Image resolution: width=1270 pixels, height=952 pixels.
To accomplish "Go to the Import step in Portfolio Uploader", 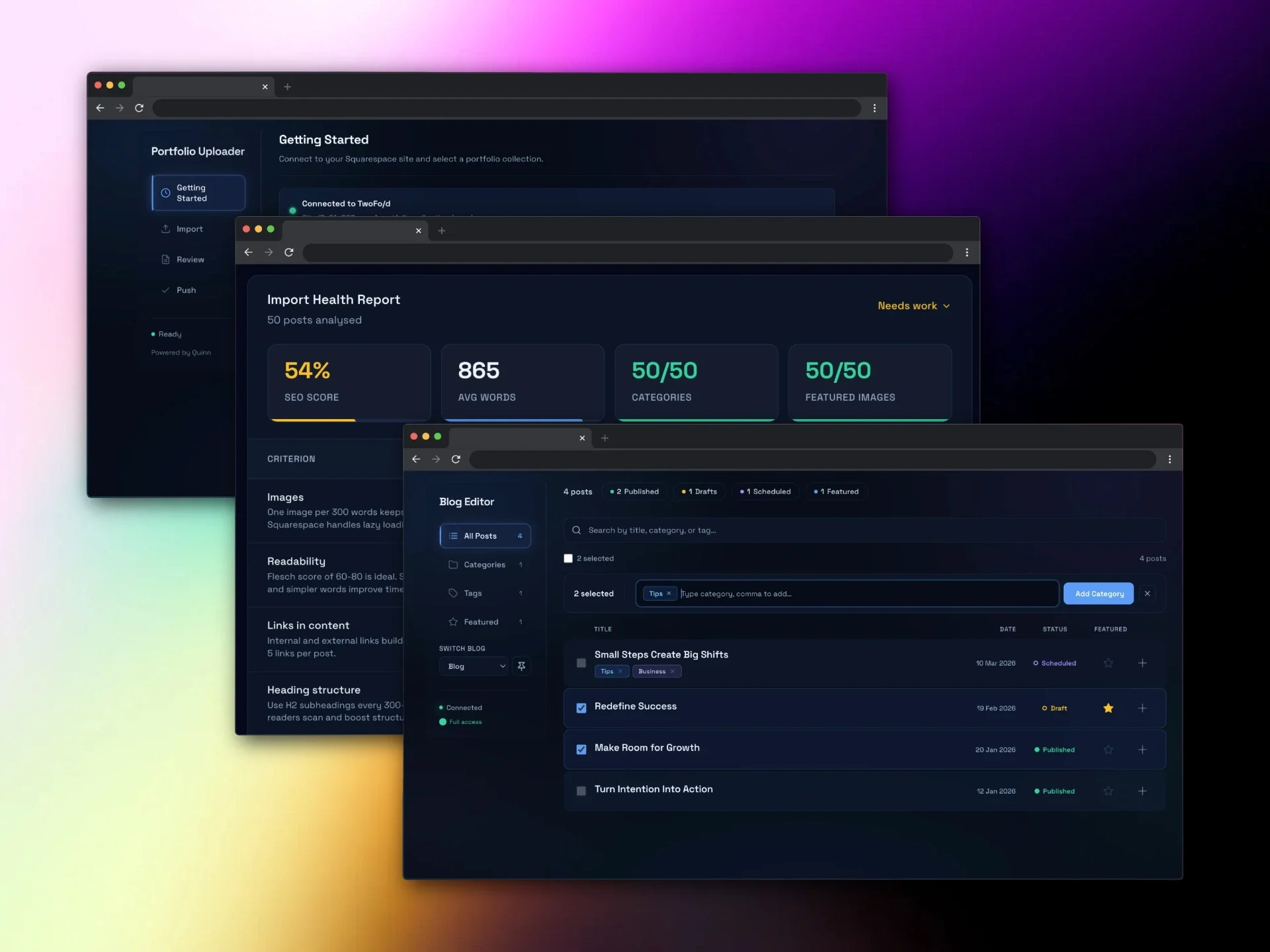I will [x=189, y=229].
